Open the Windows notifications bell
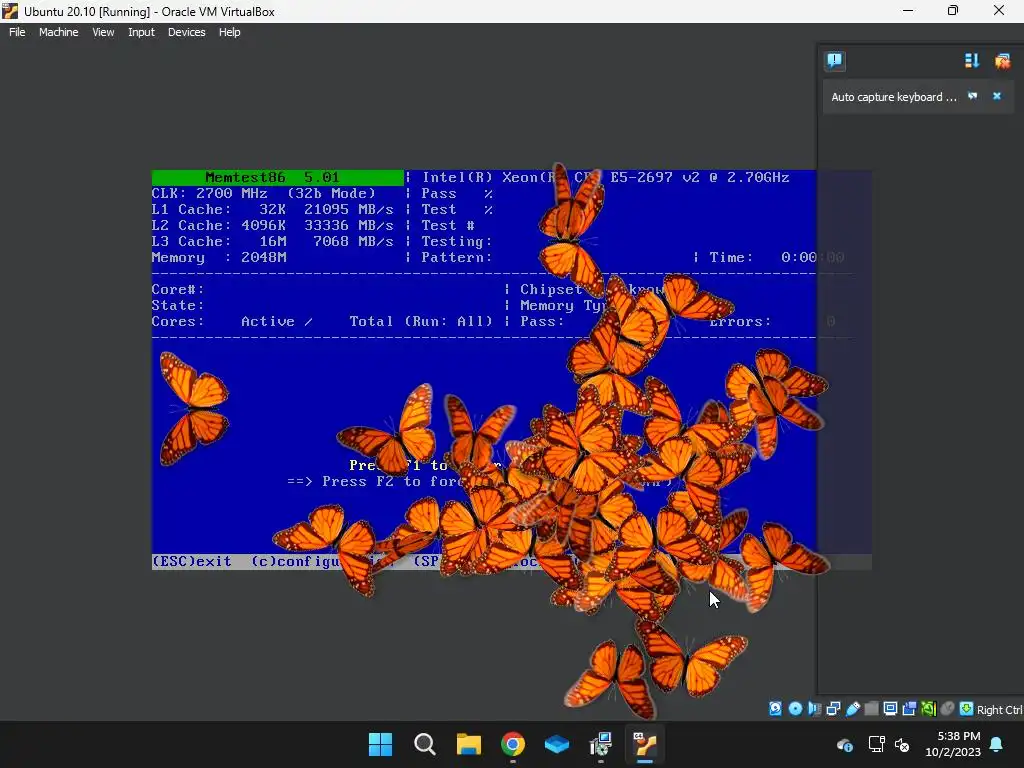 click(x=997, y=744)
